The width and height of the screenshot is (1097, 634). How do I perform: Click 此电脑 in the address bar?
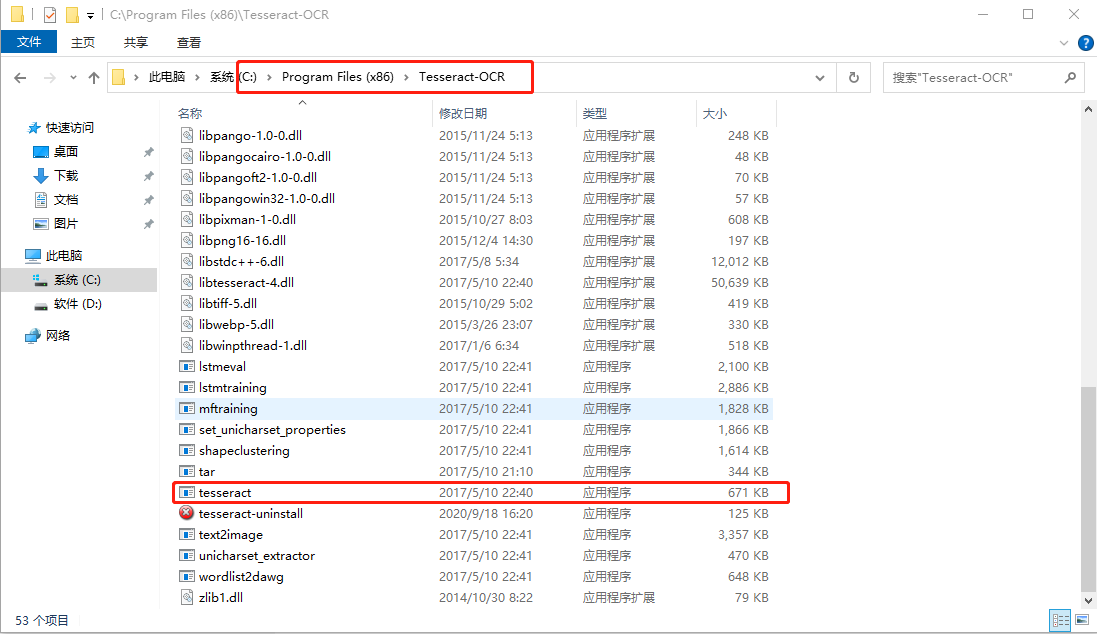point(167,77)
